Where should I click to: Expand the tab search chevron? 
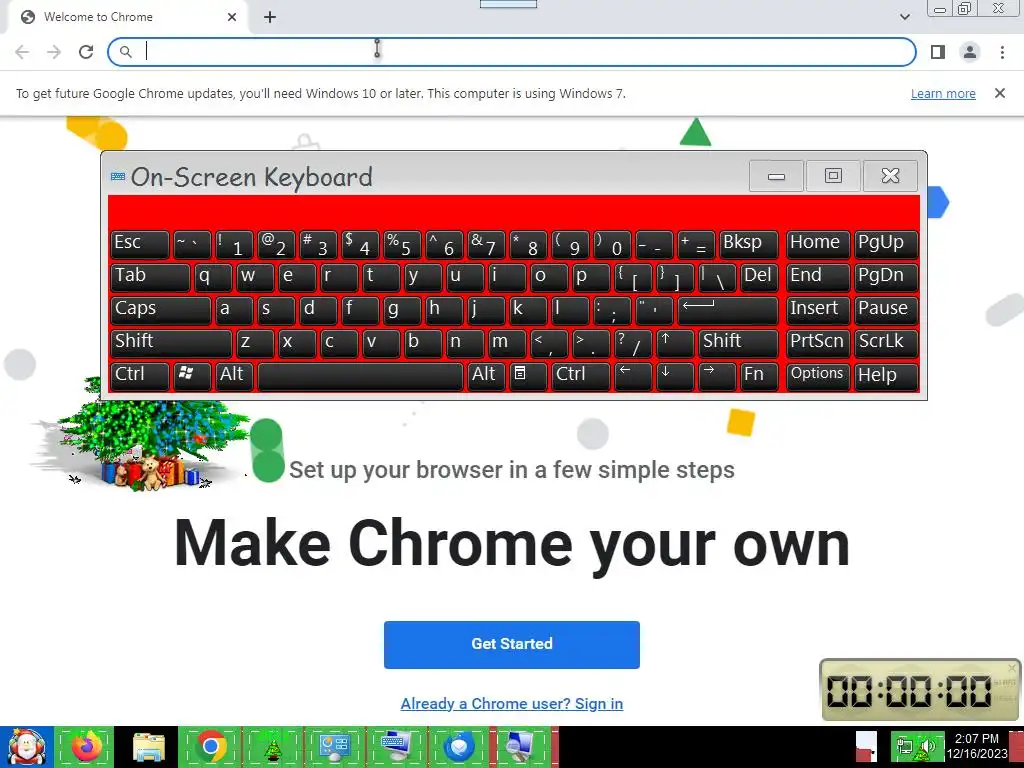(904, 17)
